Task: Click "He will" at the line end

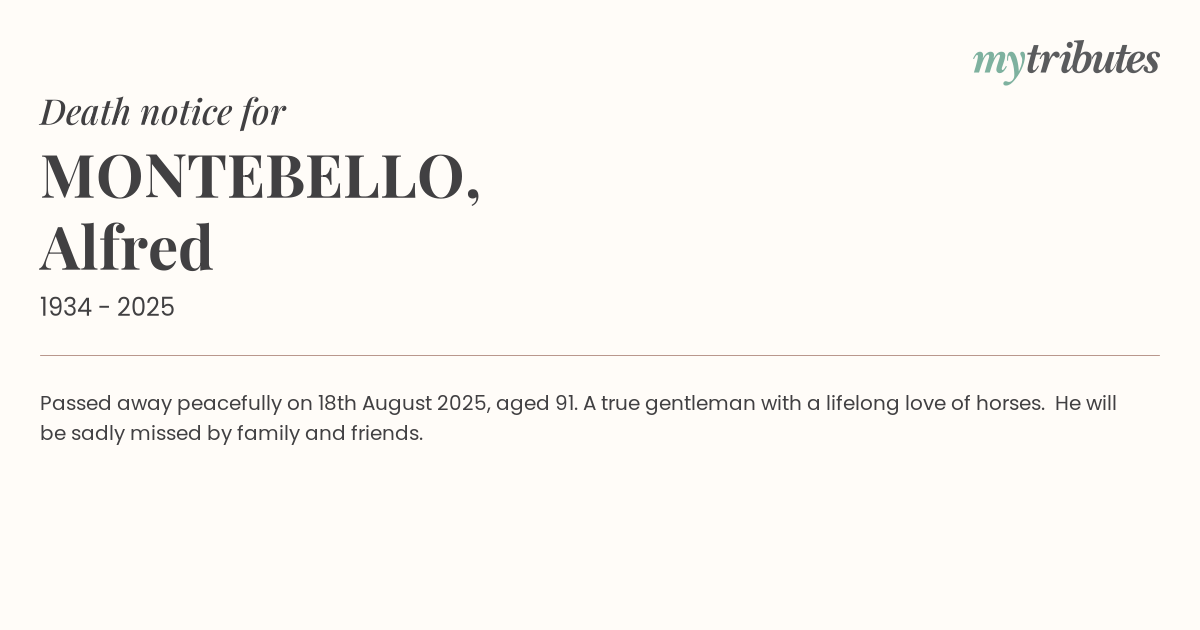Action: click(1085, 404)
